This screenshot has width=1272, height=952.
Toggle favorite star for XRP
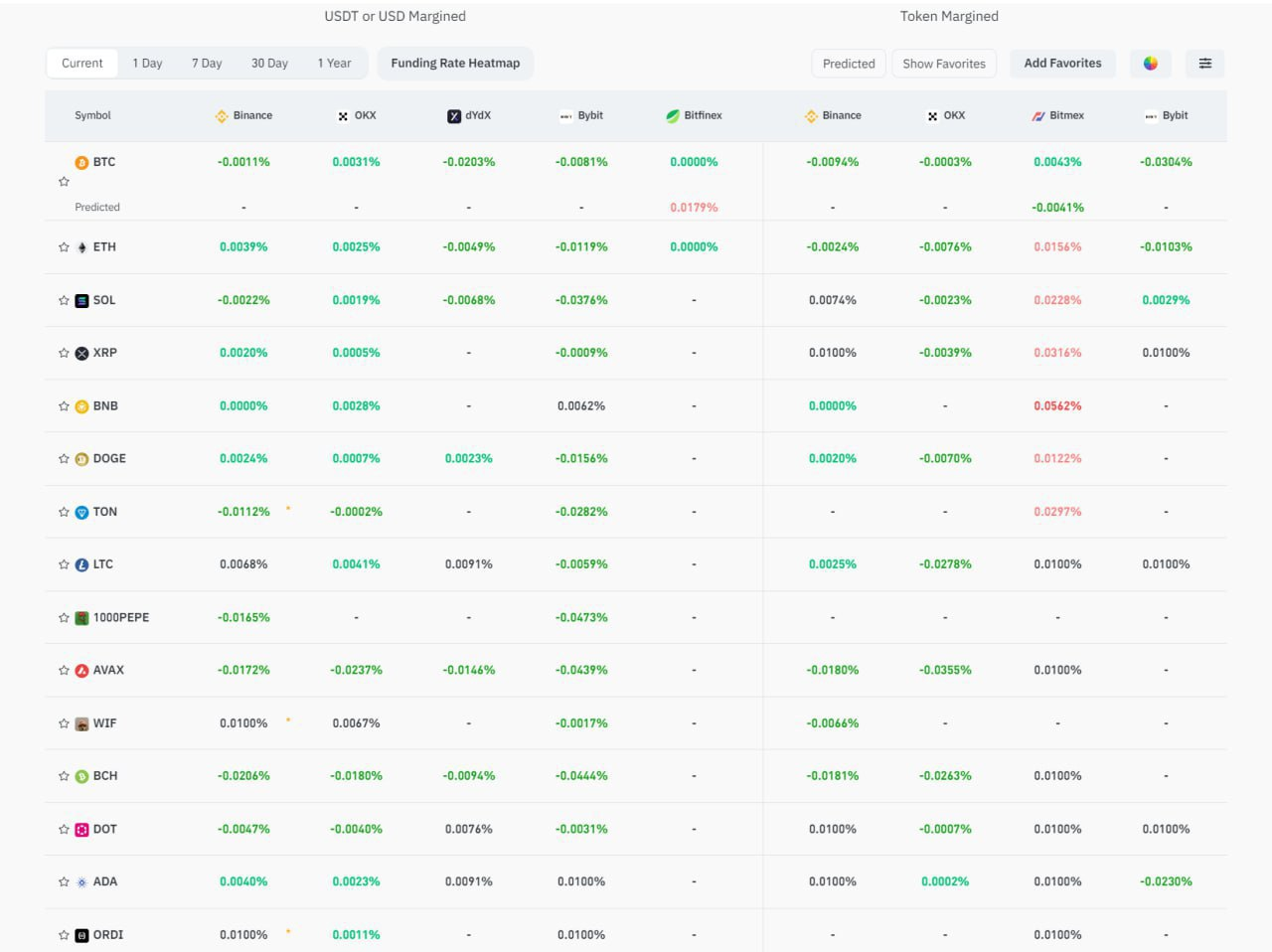point(64,354)
